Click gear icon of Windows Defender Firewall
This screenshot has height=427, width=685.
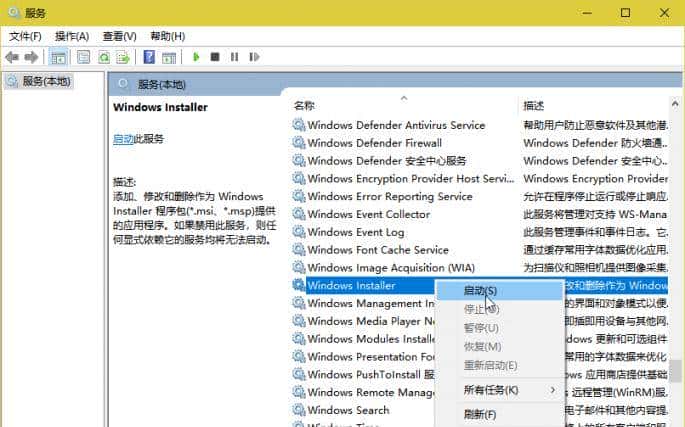tap(299, 143)
